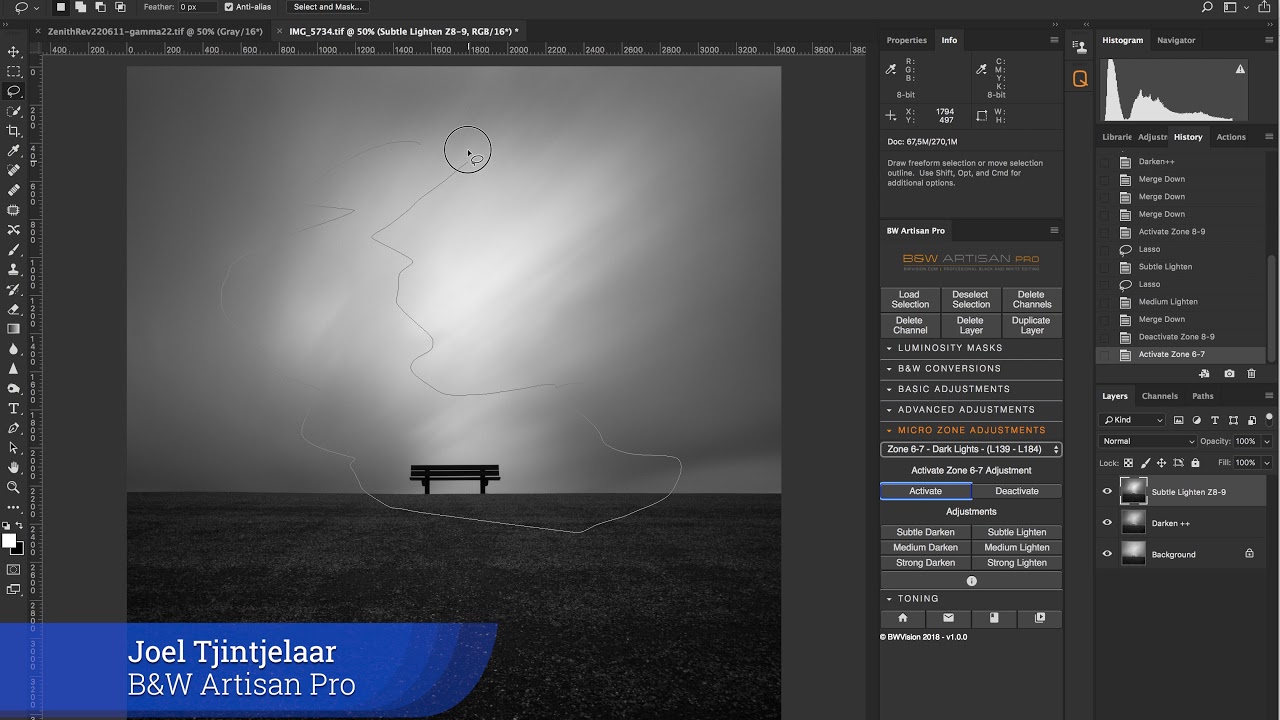Lock transparent pixels icon
The height and width of the screenshot is (720, 1280).
point(1128,463)
